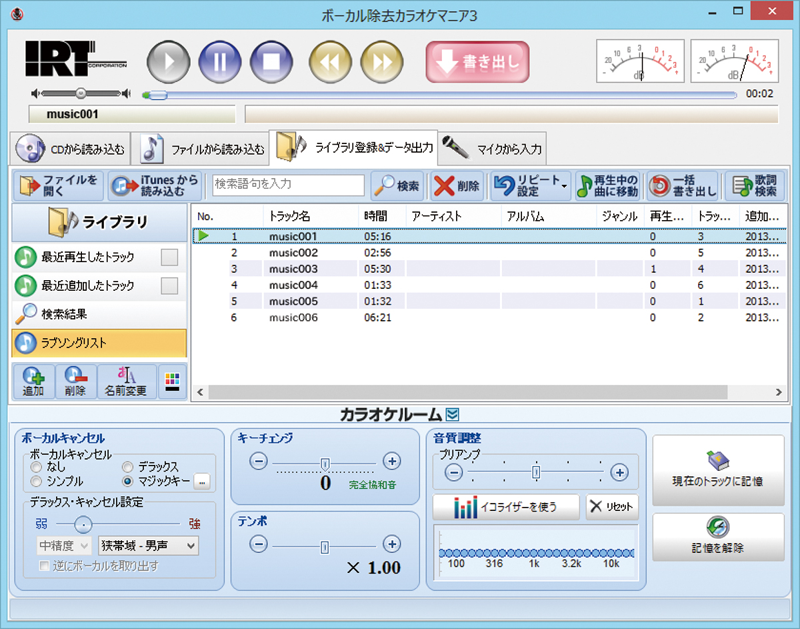The width and height of the screenshot is (800, 629).
Task: Click 一括書き出し batch export
Action: 682,186
